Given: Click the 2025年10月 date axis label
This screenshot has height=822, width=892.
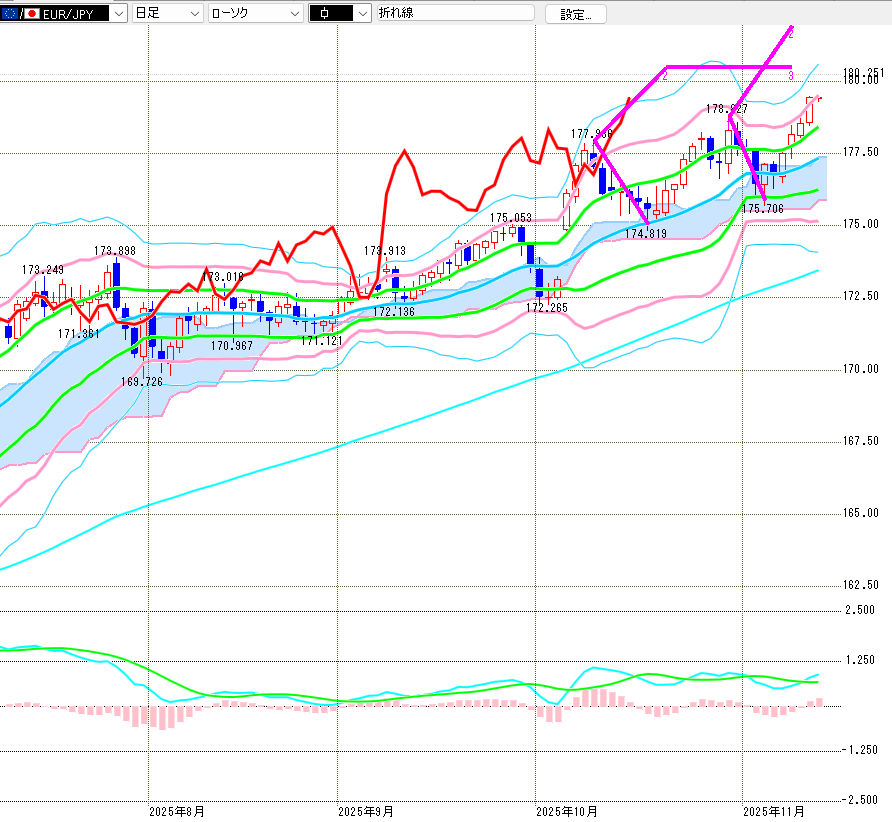Looking at the screenshot, I should [566, 811].
